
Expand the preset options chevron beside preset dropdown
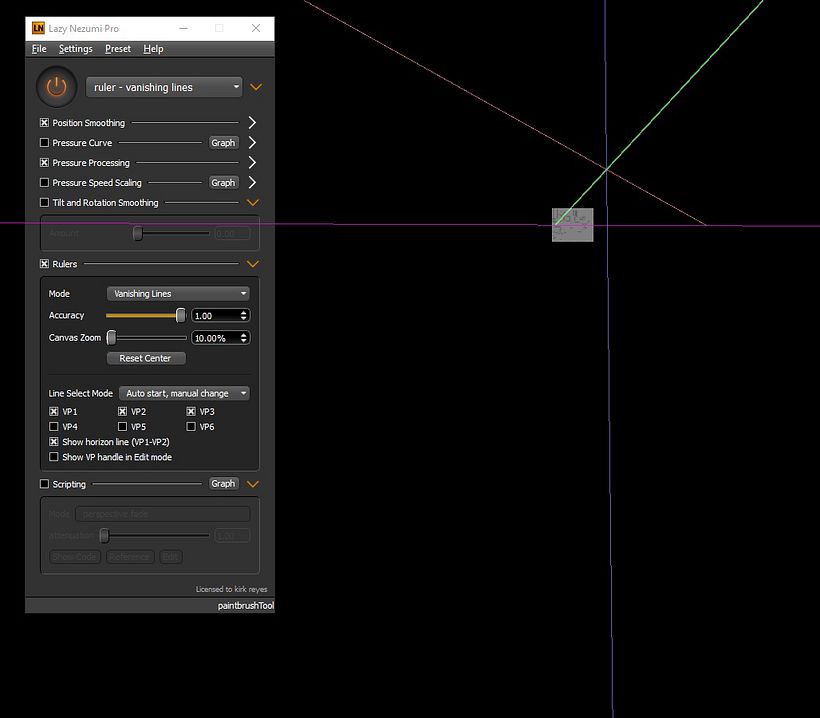pos(256,87)
